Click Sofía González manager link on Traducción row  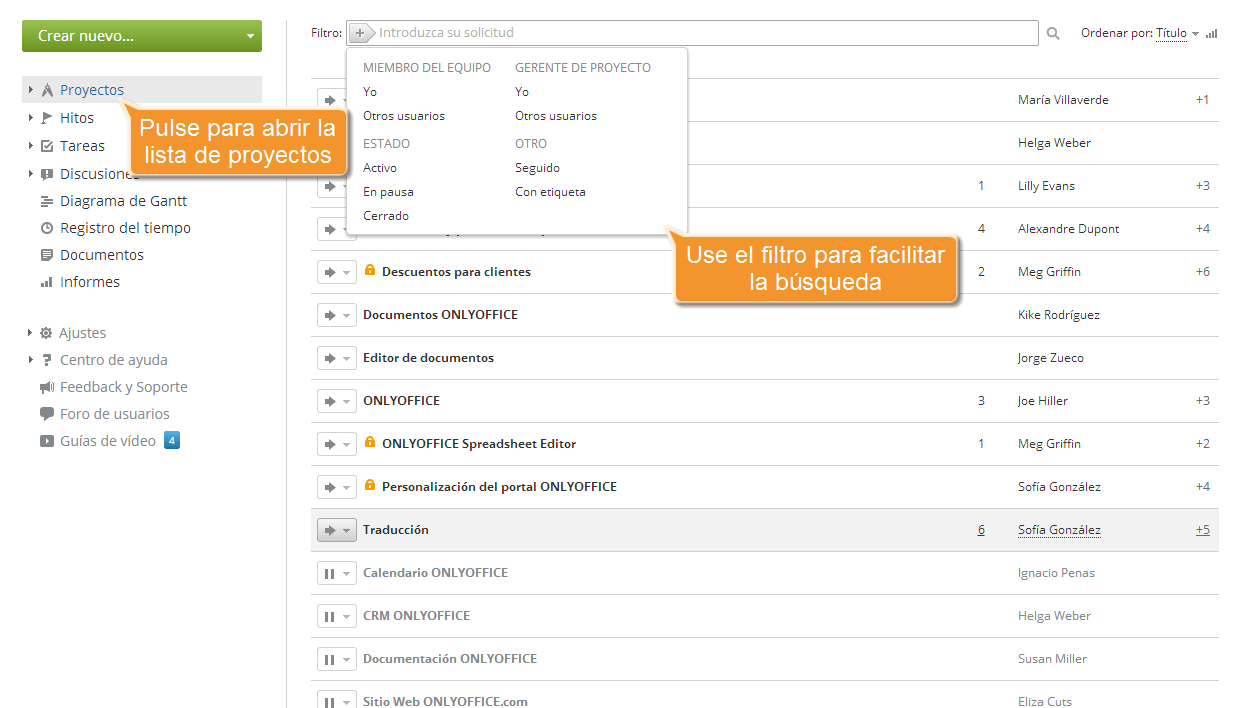tap(1059, 530)
